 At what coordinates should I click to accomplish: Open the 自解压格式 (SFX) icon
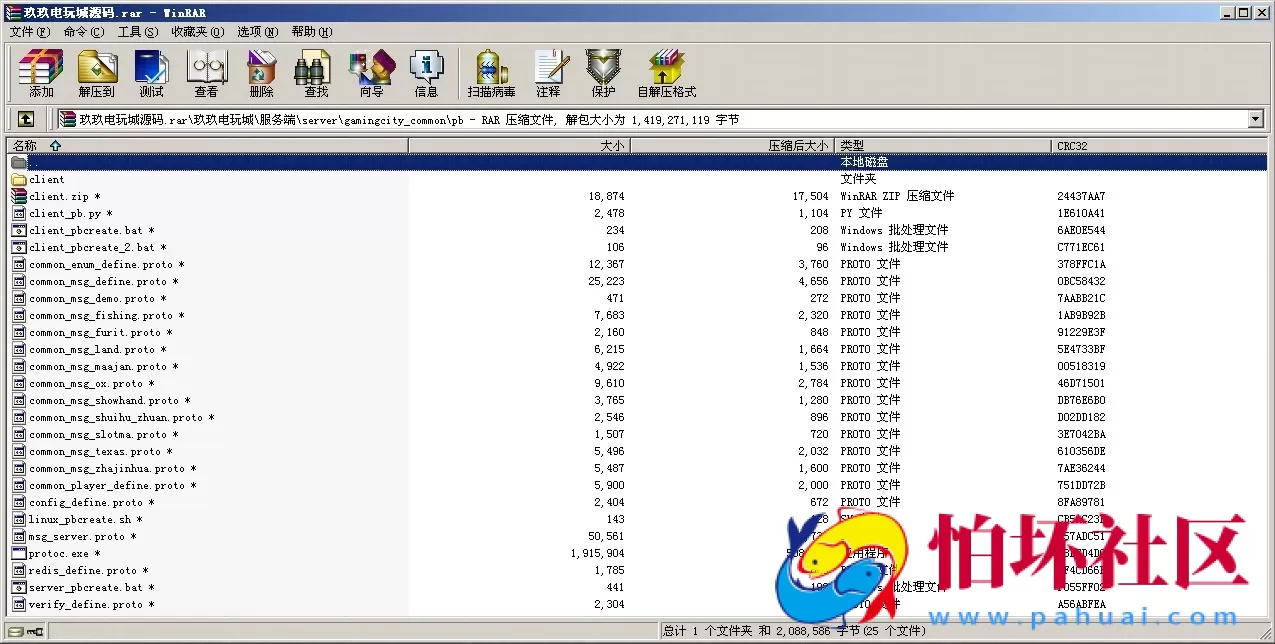(x=666, y=73)
